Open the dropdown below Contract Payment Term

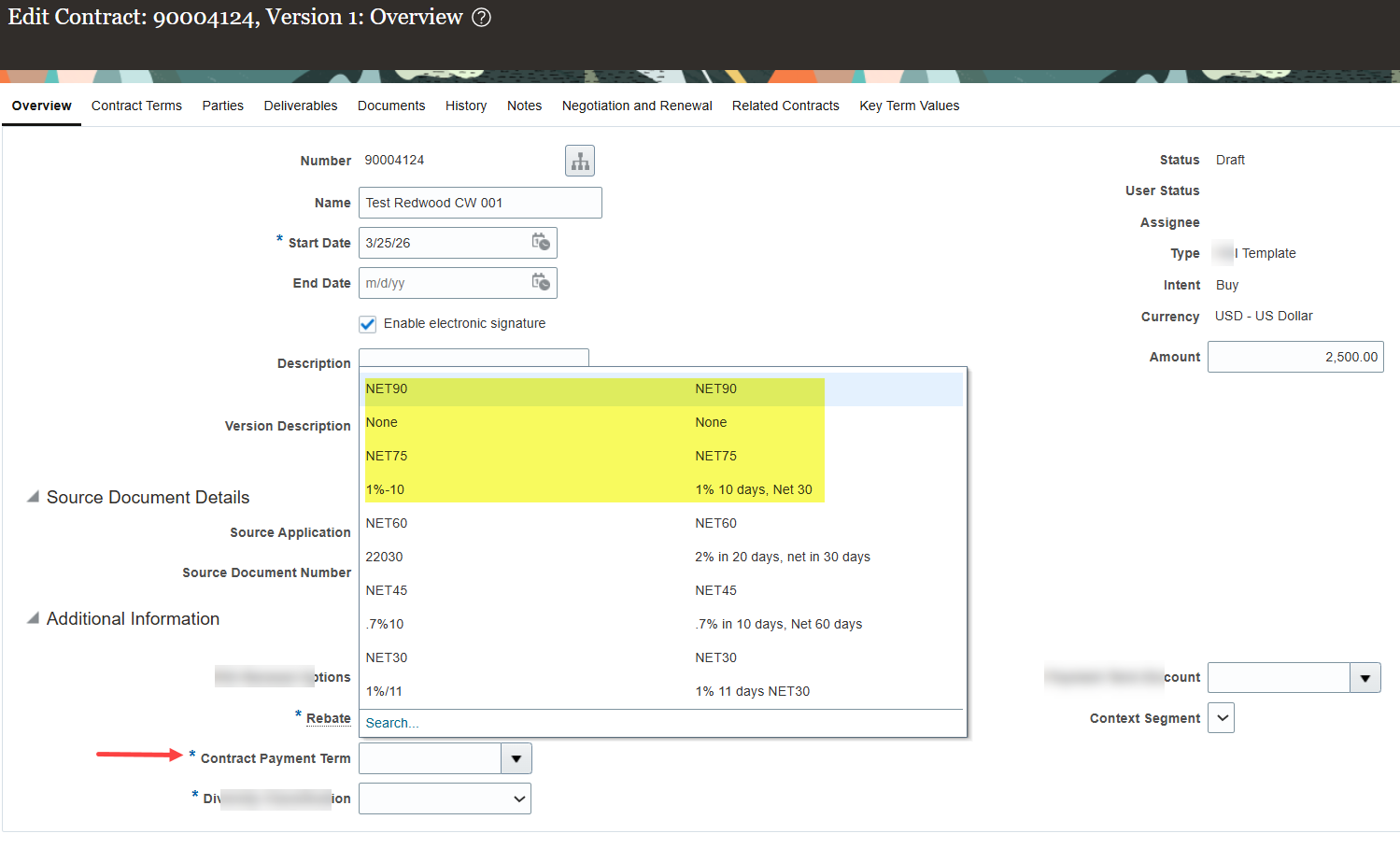pos(445,798)
